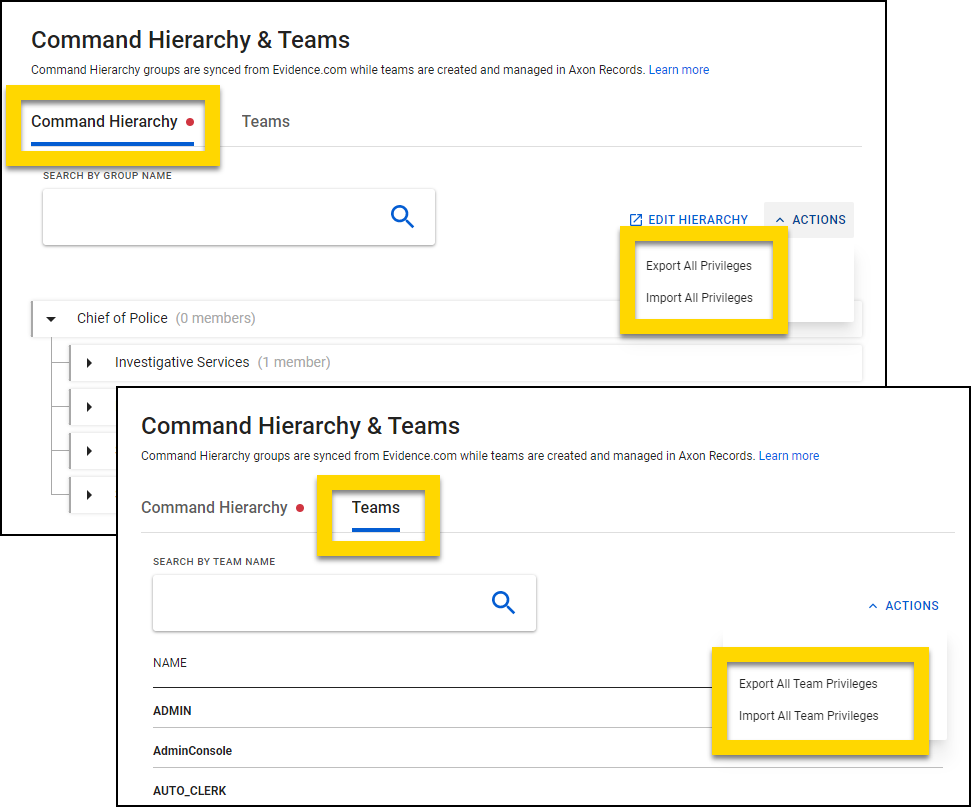
Task: Collapse the Actions menu chevron in Command Hierarchy view
Action: (x=779, y=219)
